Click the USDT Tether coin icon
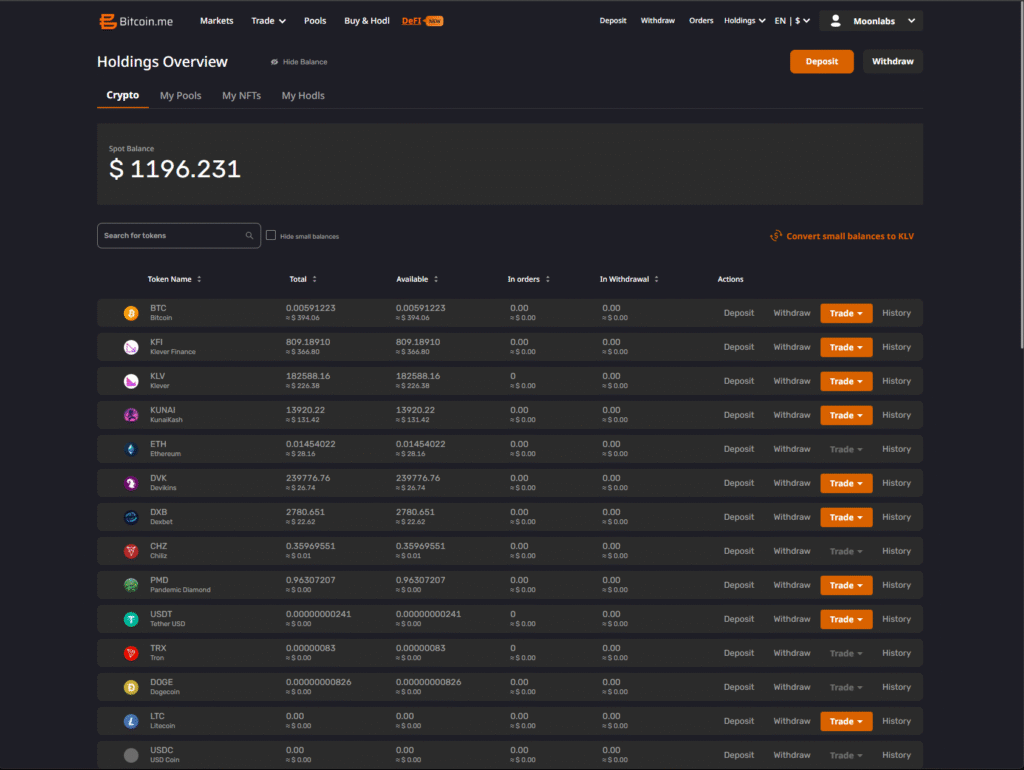 (x=131, y=619)
